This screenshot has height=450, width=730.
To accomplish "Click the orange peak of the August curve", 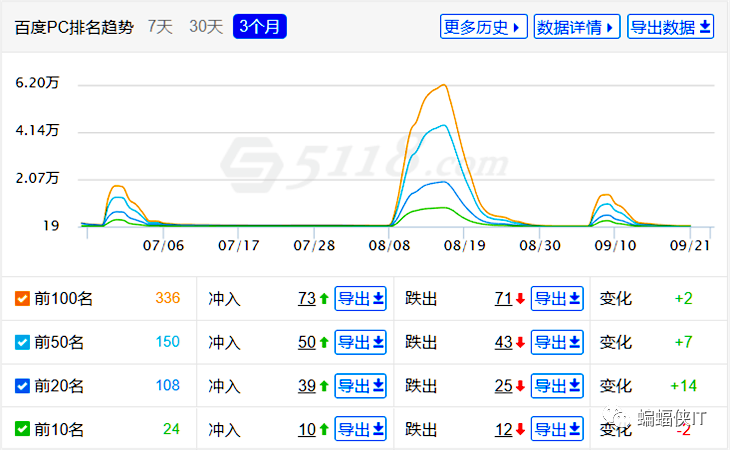I will pyautogui.click(x=444, y=85).
